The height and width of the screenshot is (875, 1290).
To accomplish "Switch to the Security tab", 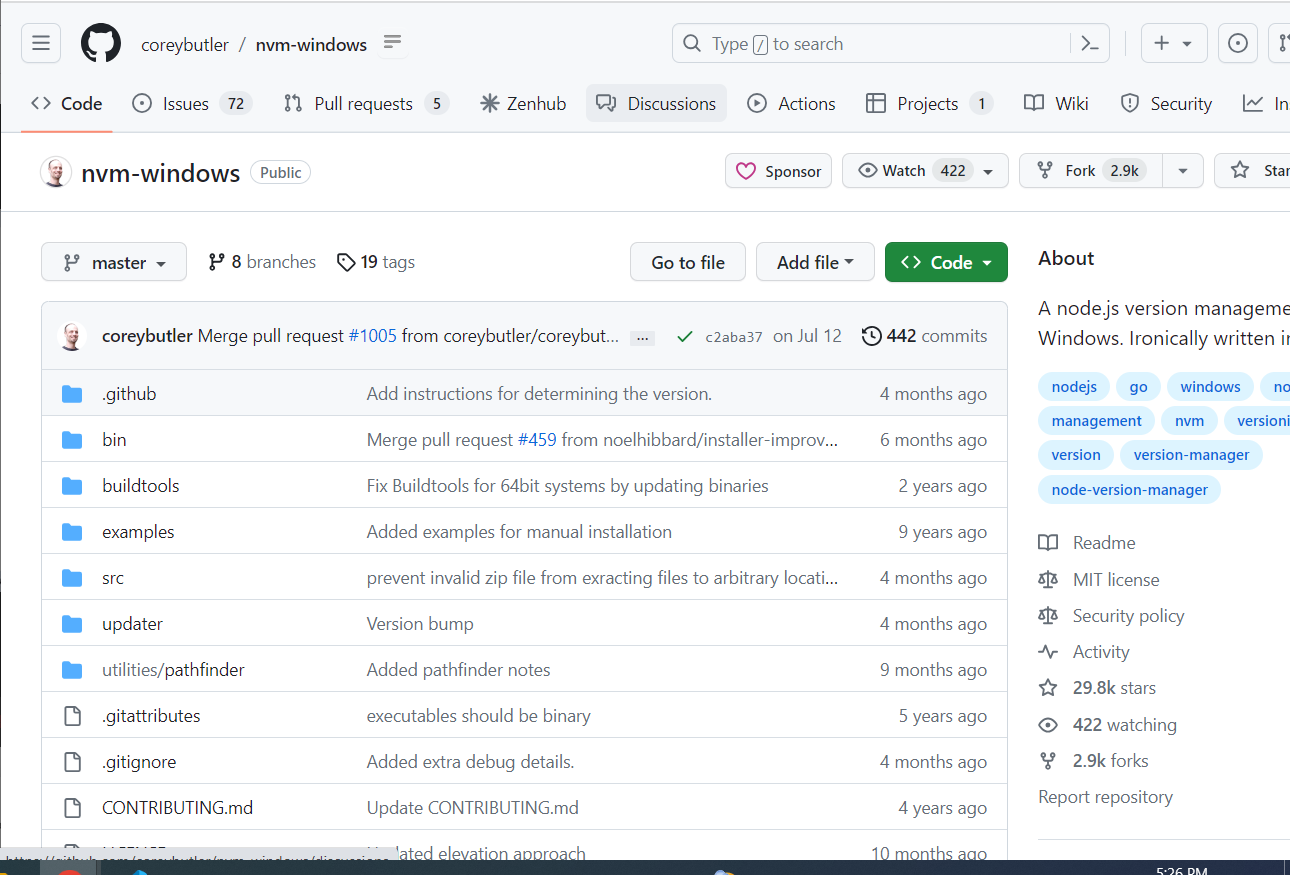I will 1166,103.
